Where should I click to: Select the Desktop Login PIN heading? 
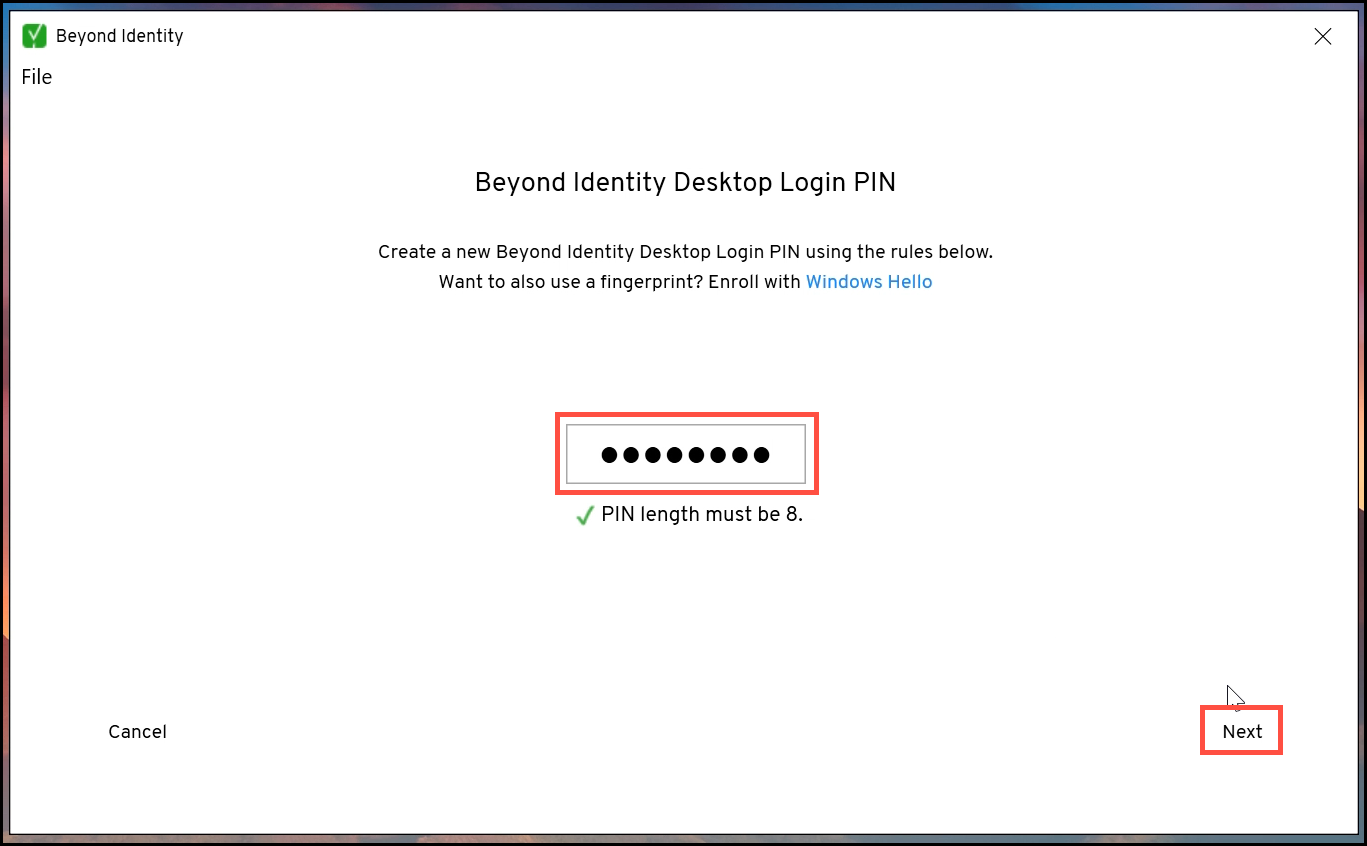[x=685, y=182]
